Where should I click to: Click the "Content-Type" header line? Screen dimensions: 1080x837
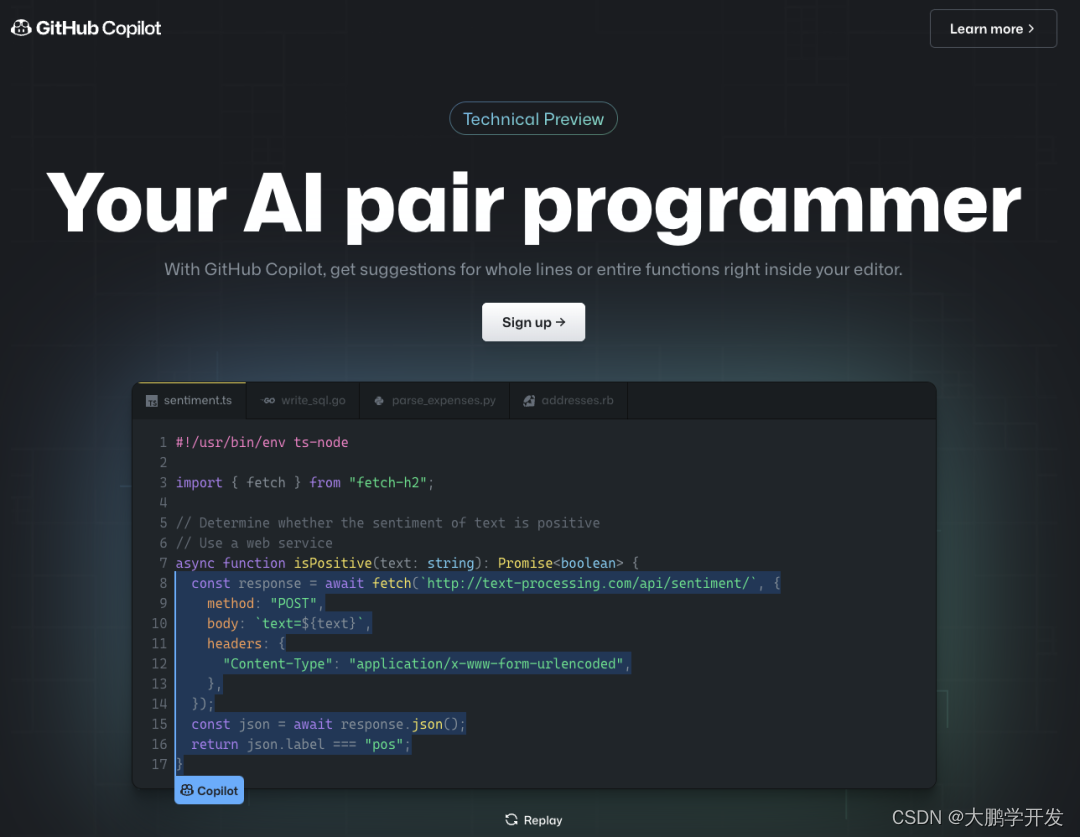[x=426, y=663]
